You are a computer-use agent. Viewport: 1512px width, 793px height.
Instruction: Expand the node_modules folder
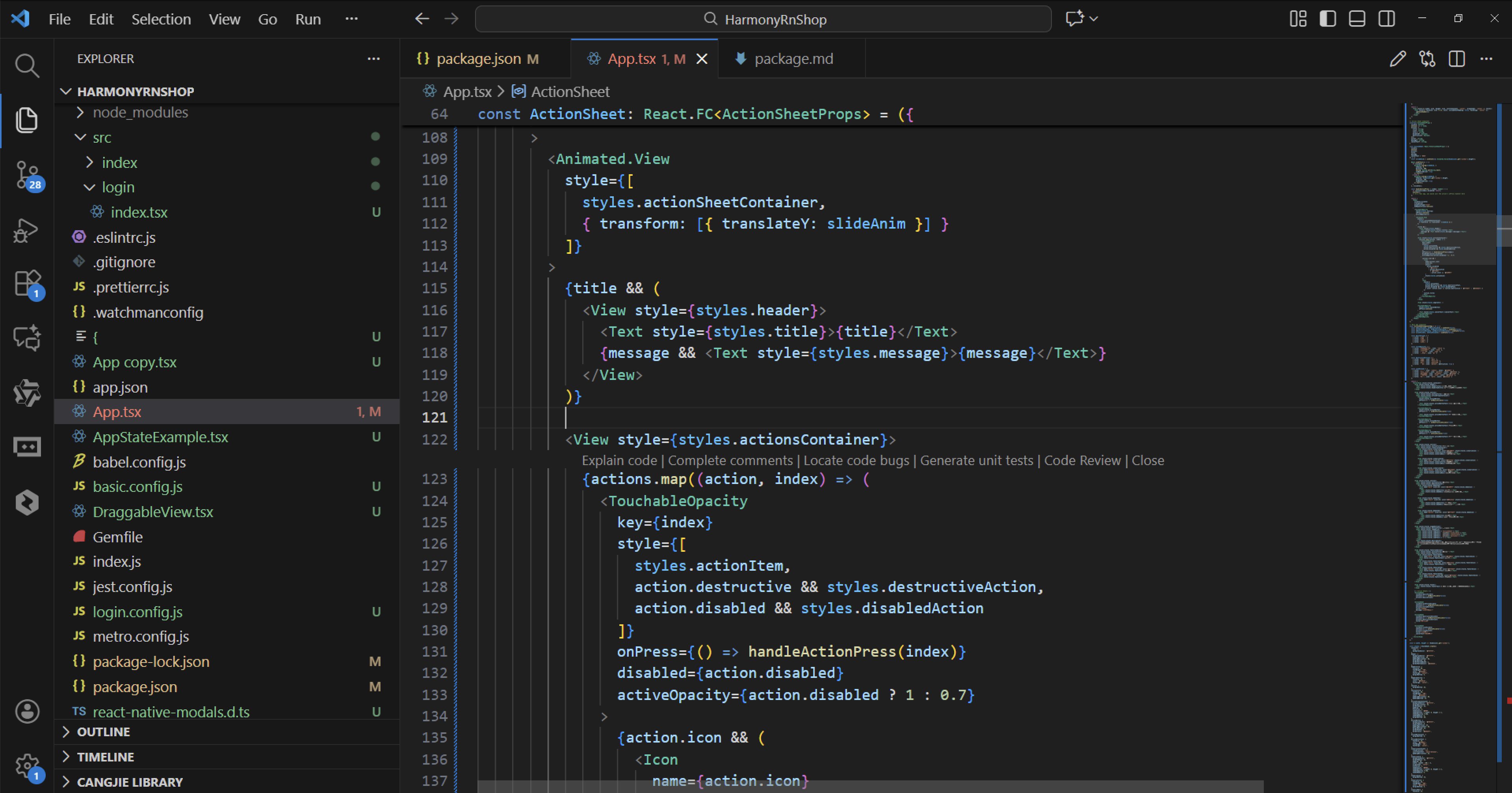coord(140,112)
